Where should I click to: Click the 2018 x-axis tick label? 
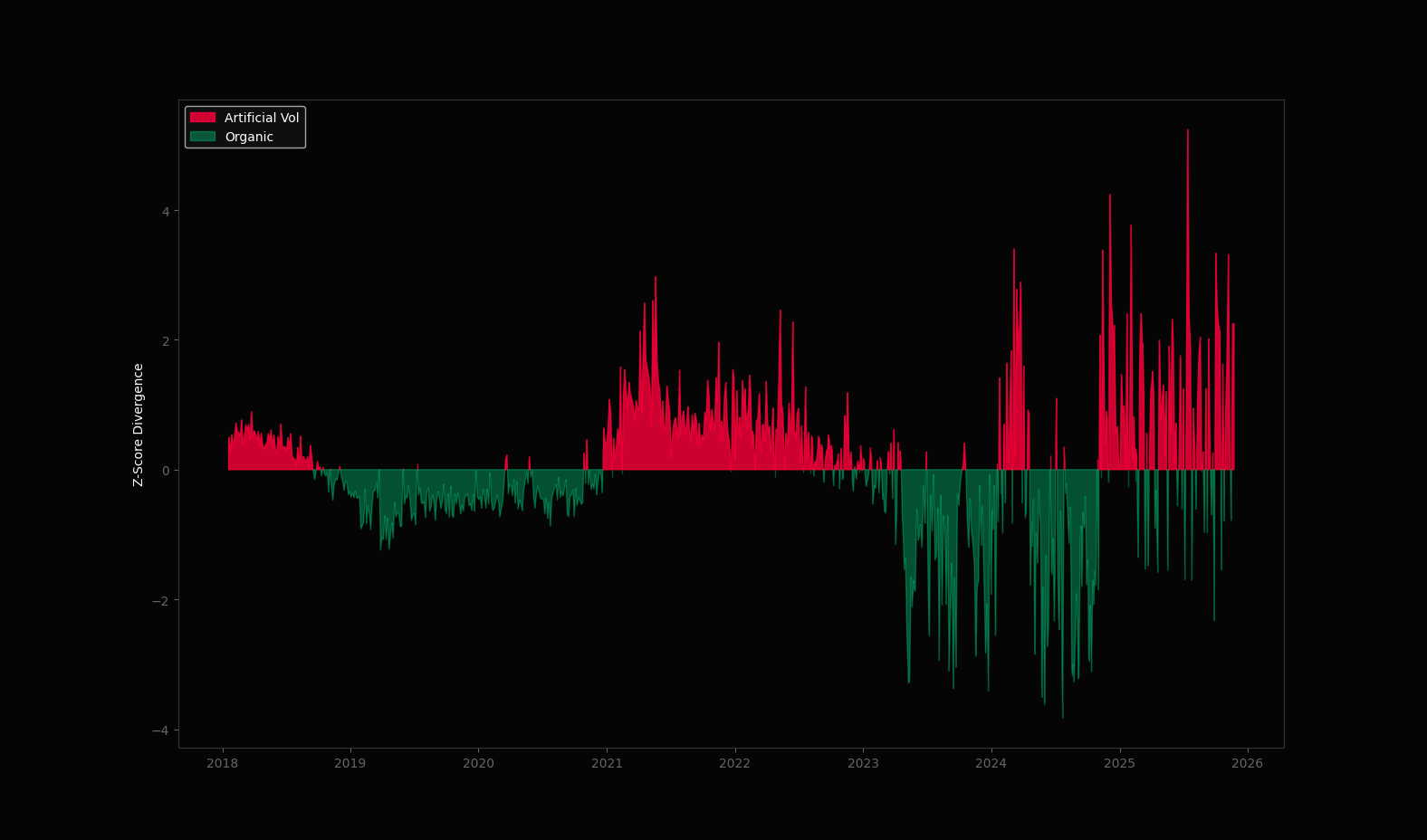[x=223, y=763]
